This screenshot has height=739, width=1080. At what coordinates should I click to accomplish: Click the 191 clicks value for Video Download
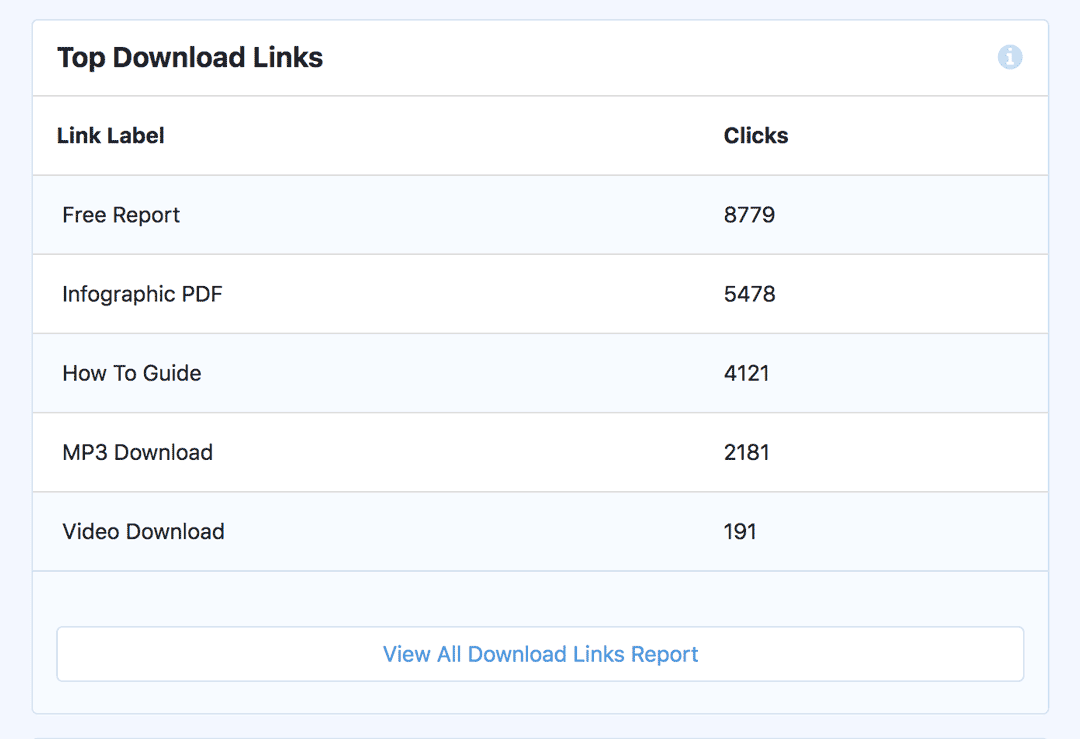point(742,531)
